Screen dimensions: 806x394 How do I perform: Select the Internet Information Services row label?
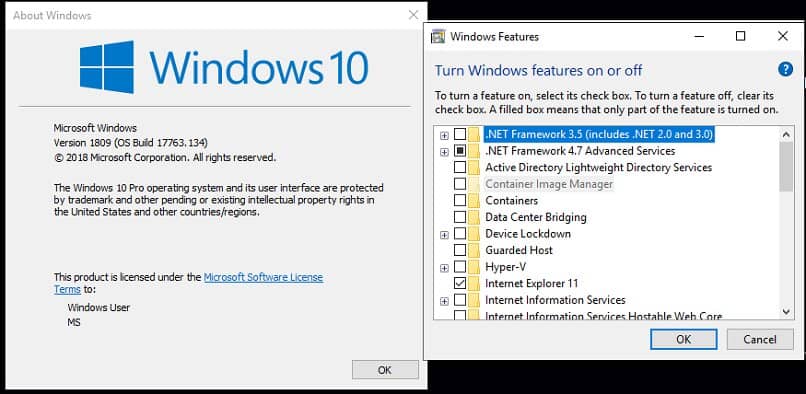tap(555, 300)
